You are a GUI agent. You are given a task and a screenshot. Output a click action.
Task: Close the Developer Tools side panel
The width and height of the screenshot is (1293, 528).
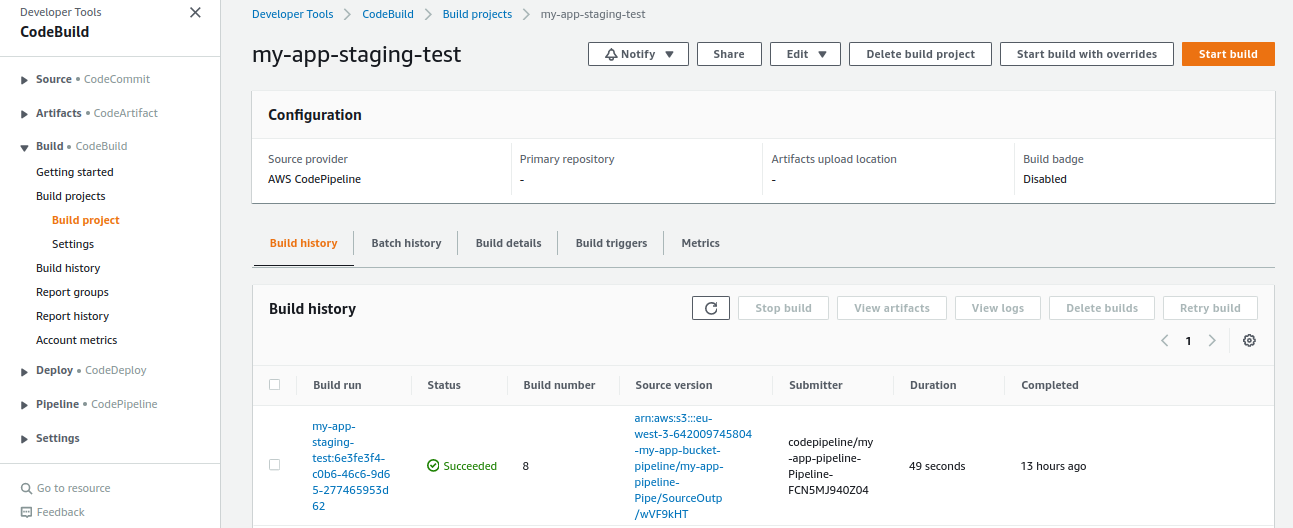click(x=195, y=13)
